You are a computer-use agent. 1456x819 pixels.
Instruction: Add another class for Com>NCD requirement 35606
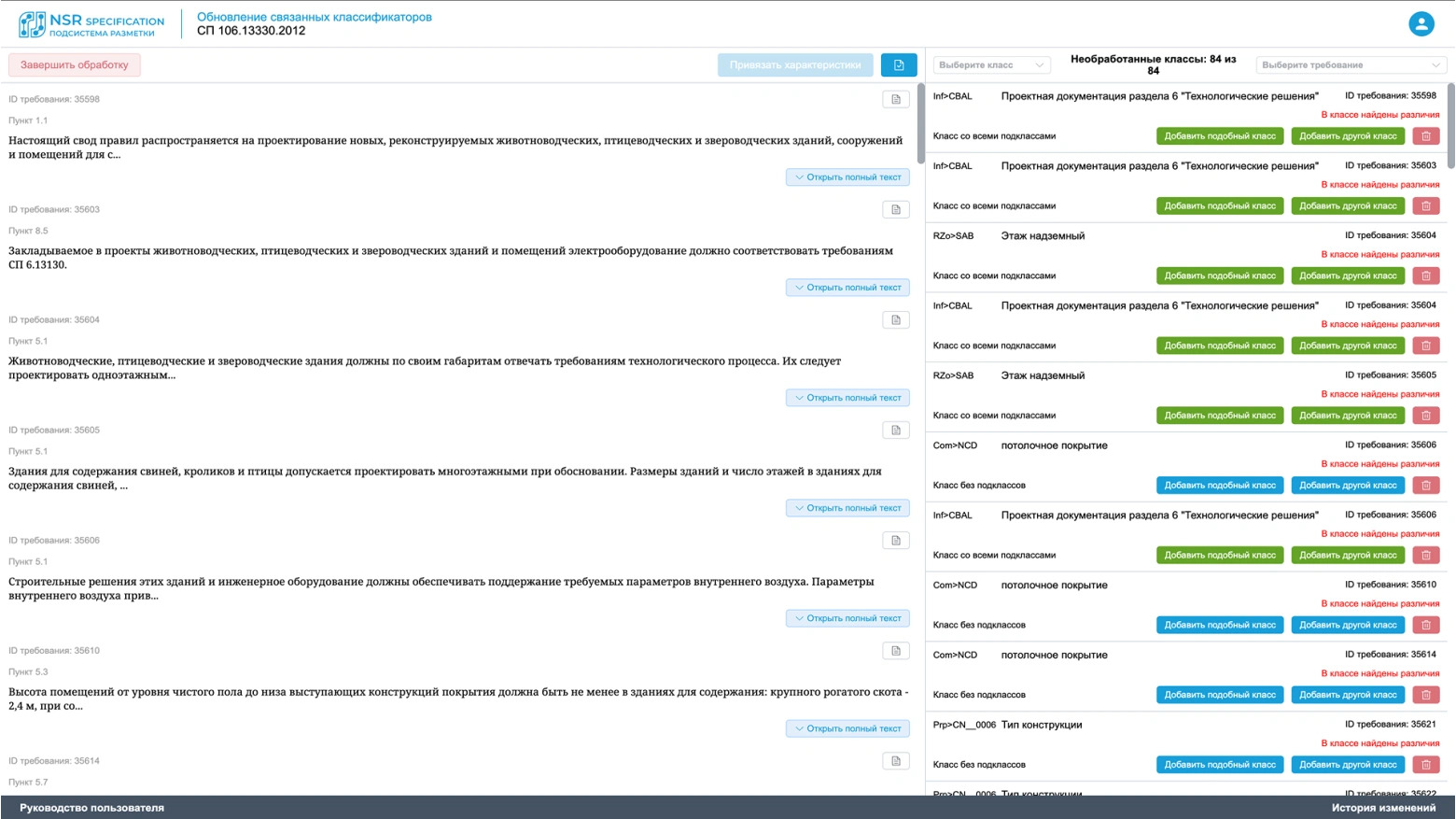click(1347, 486)
